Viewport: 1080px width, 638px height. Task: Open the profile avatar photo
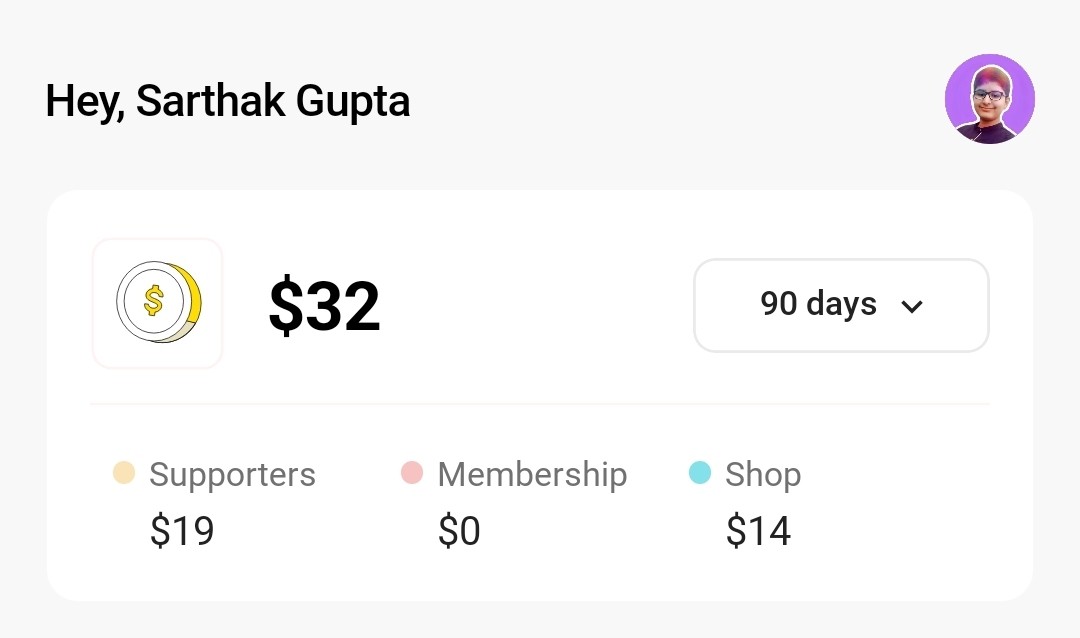point(989,99)
